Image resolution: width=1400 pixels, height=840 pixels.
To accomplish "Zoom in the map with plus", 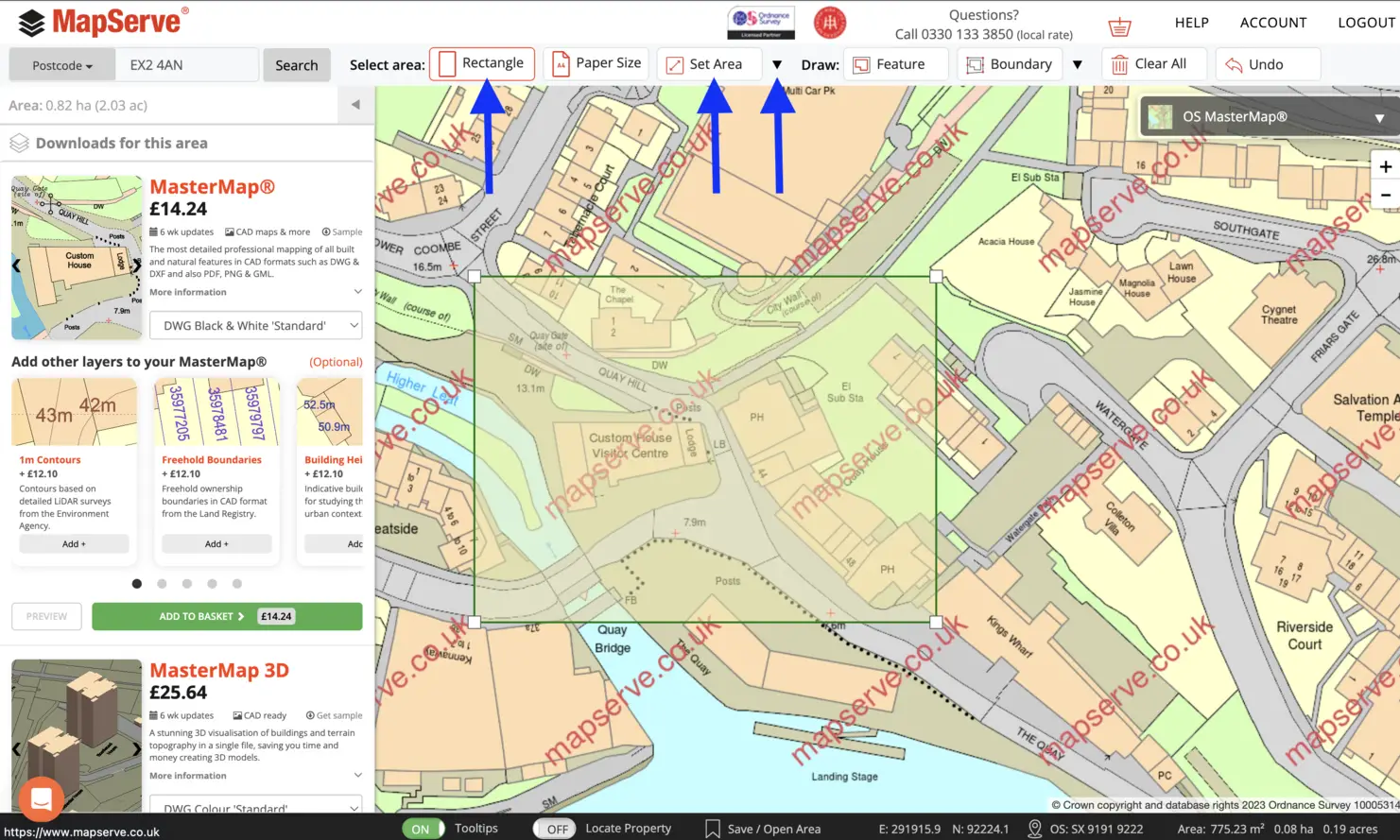I will click(1386, 166).
